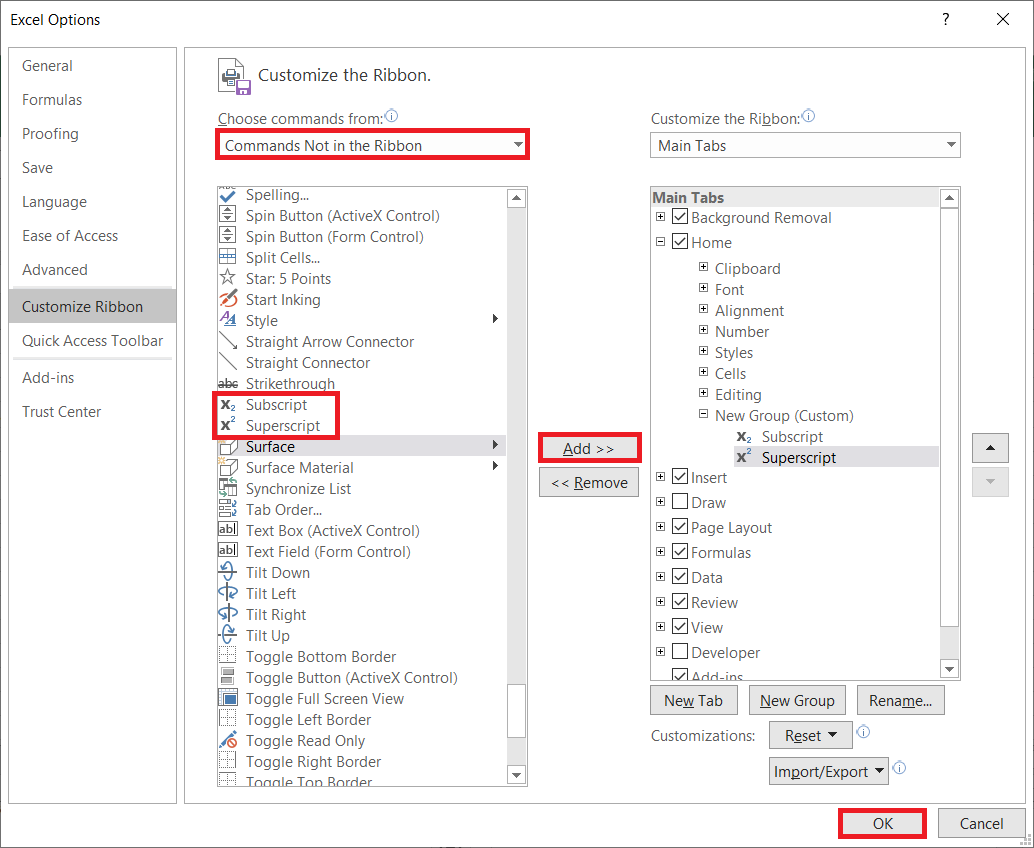Select the Straight Connector icon

pyautogui.click(x=228, y=363)
